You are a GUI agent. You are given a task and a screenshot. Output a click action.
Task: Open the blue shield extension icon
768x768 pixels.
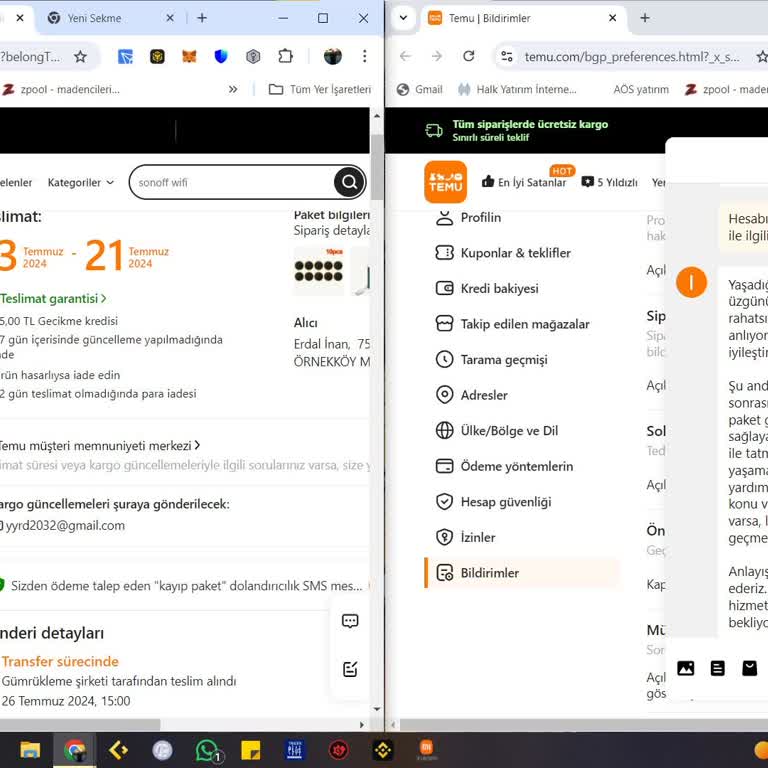[x=221, y=57]
